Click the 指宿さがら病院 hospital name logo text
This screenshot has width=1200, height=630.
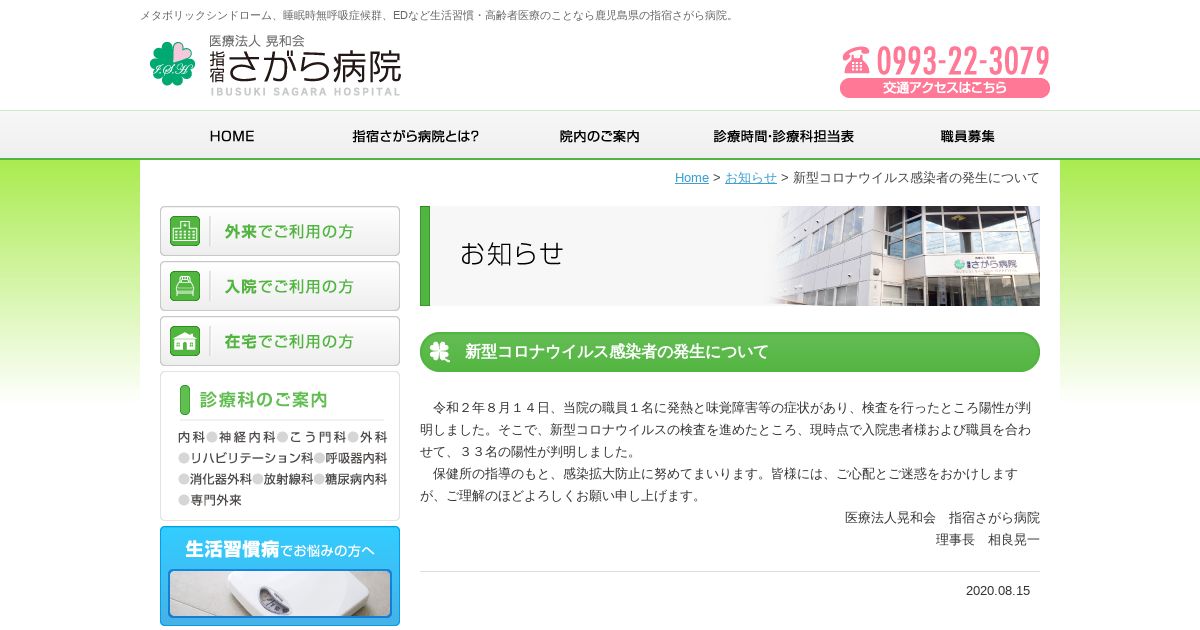[x=305, y=66]
